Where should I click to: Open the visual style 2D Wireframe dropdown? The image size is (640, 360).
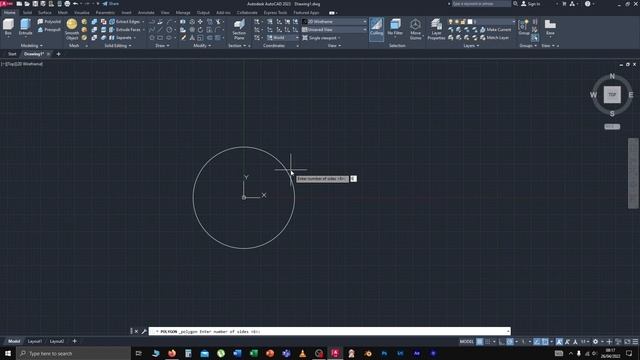(334, 22)
